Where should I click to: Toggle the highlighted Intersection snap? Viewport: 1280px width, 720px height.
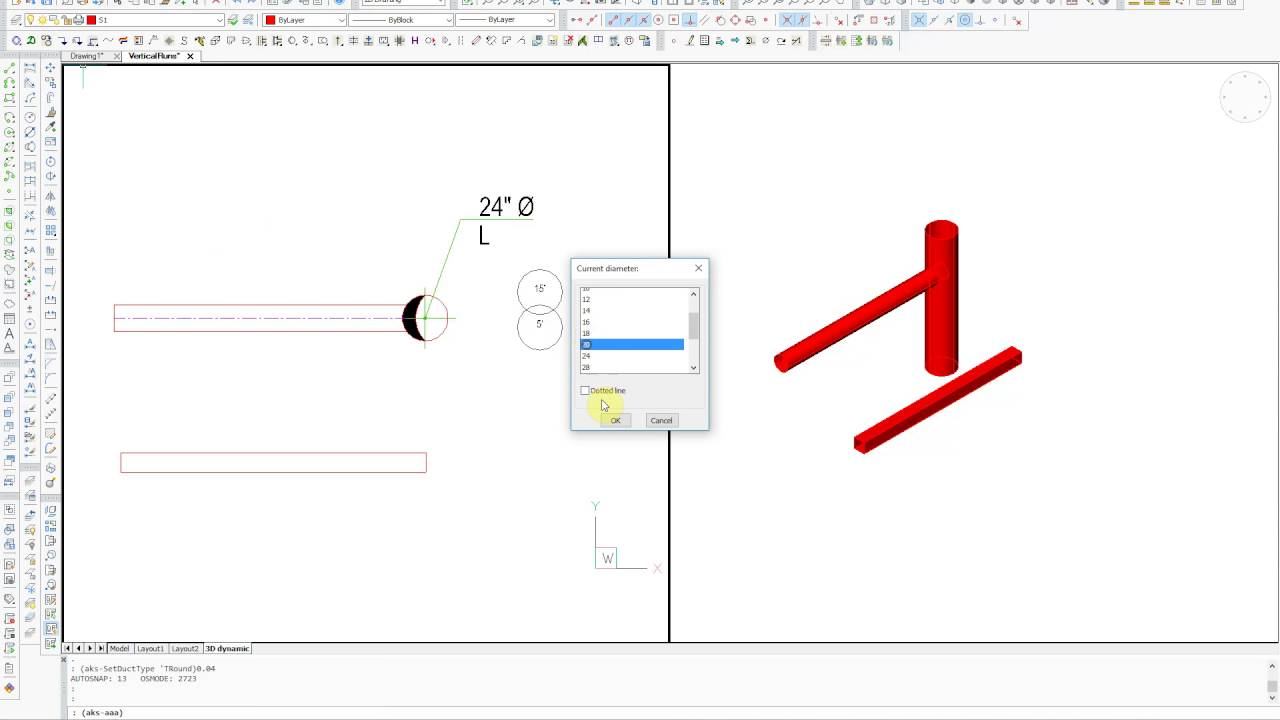tap(786, 20)
